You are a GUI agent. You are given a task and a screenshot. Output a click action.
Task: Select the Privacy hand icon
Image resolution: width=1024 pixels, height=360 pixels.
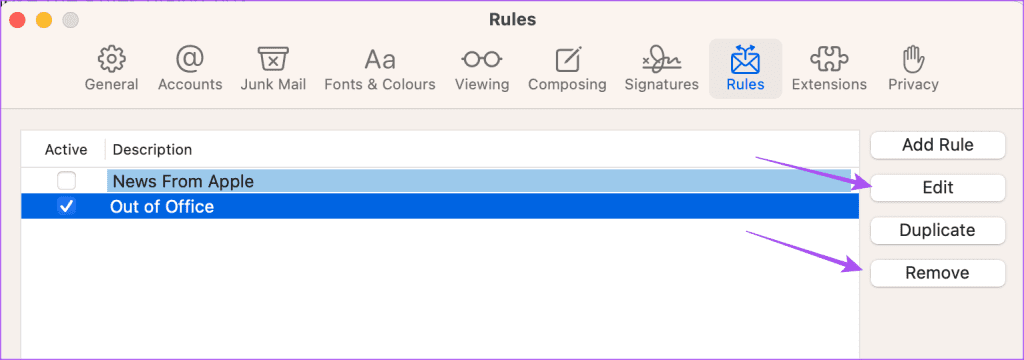click(912, 59)
